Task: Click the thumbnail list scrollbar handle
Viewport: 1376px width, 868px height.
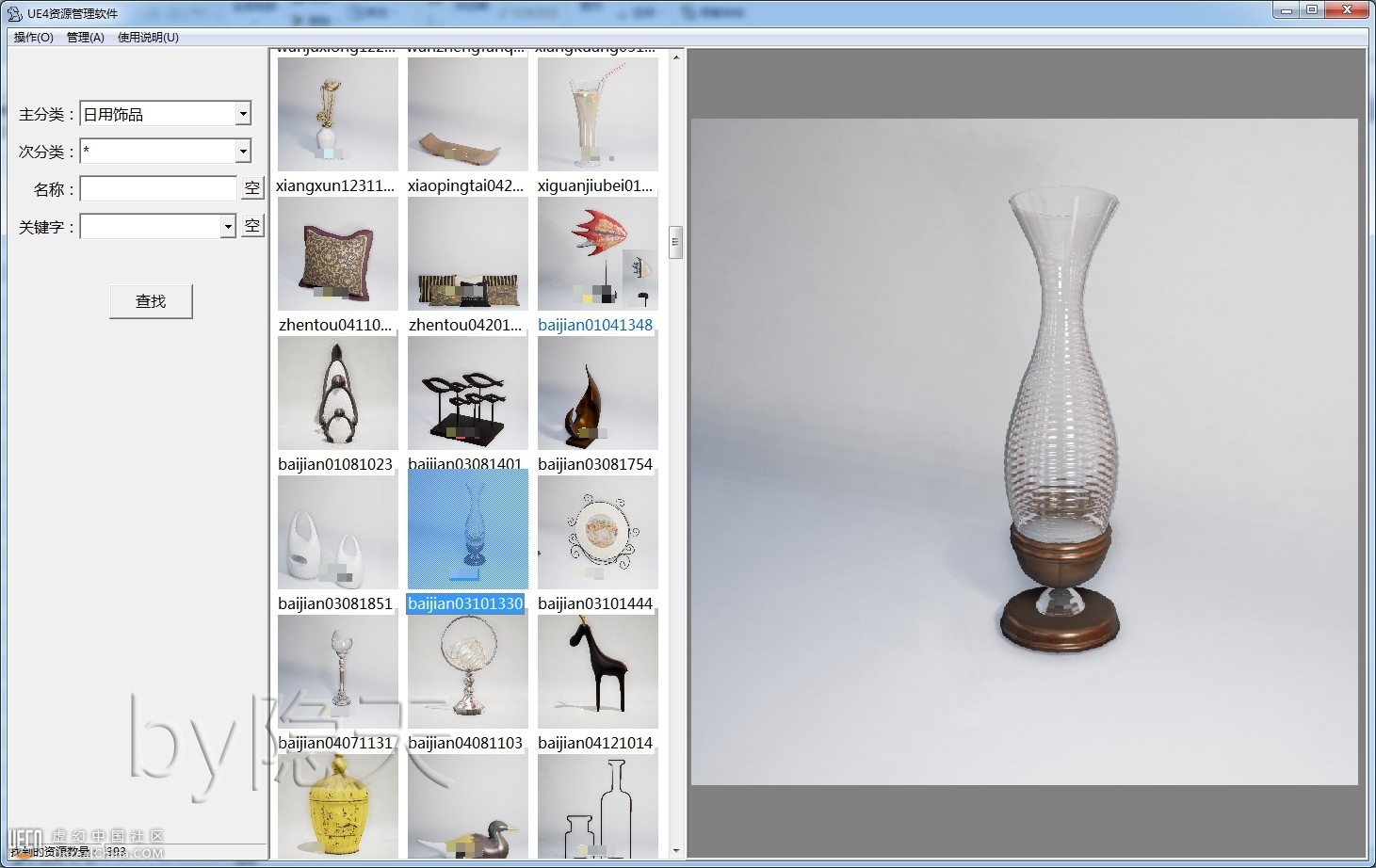Action: coord(675,242)
